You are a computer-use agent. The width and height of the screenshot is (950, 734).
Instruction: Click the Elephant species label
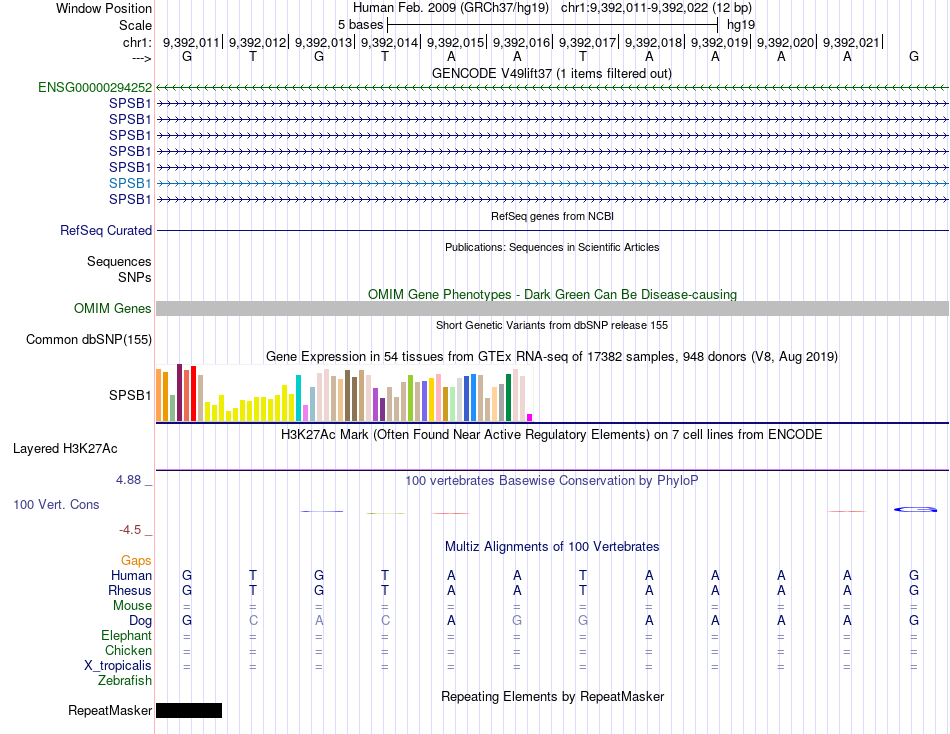[126, 635]
